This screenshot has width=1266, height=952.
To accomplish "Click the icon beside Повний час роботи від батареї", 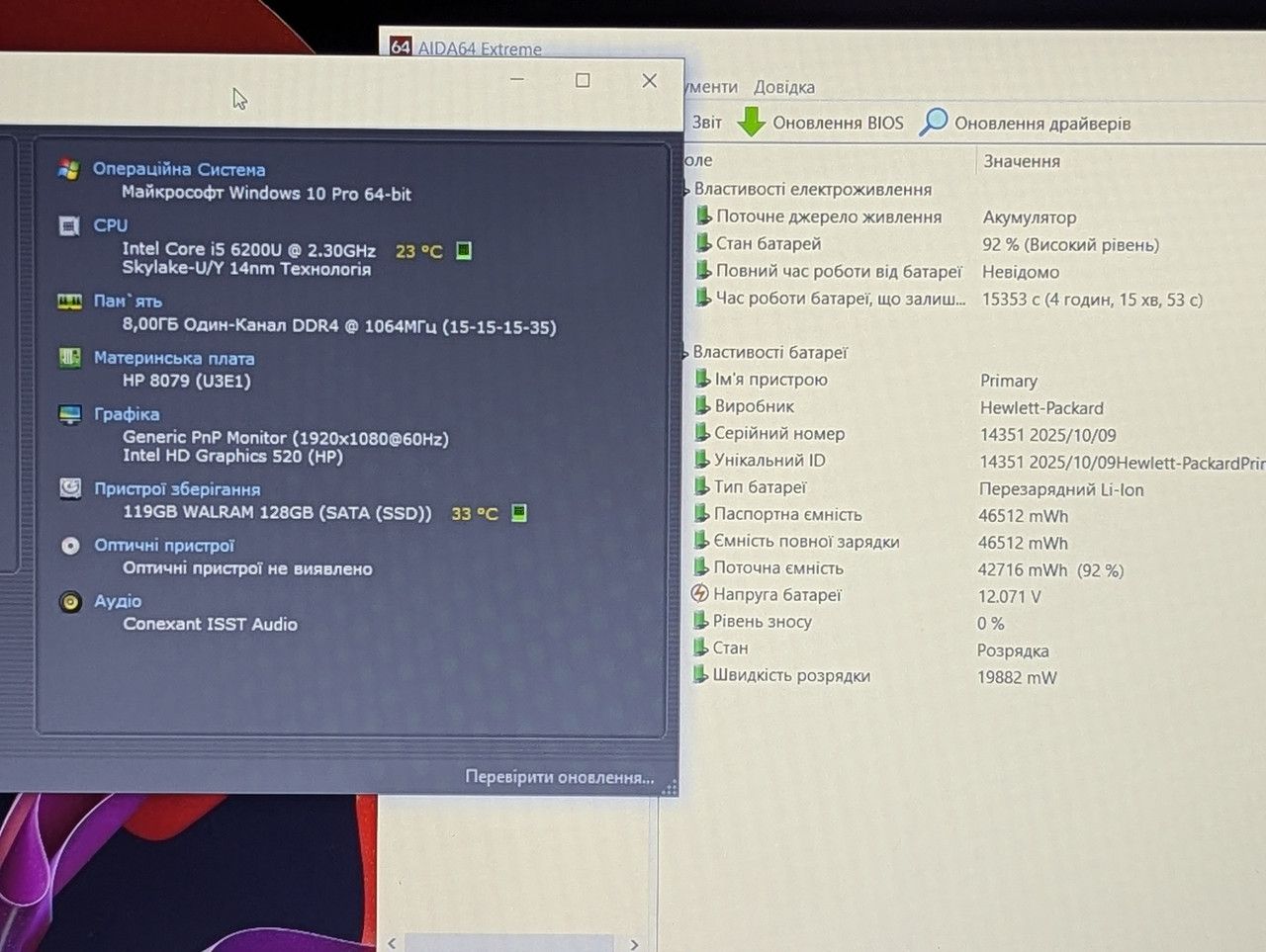I will coord(703,270).
